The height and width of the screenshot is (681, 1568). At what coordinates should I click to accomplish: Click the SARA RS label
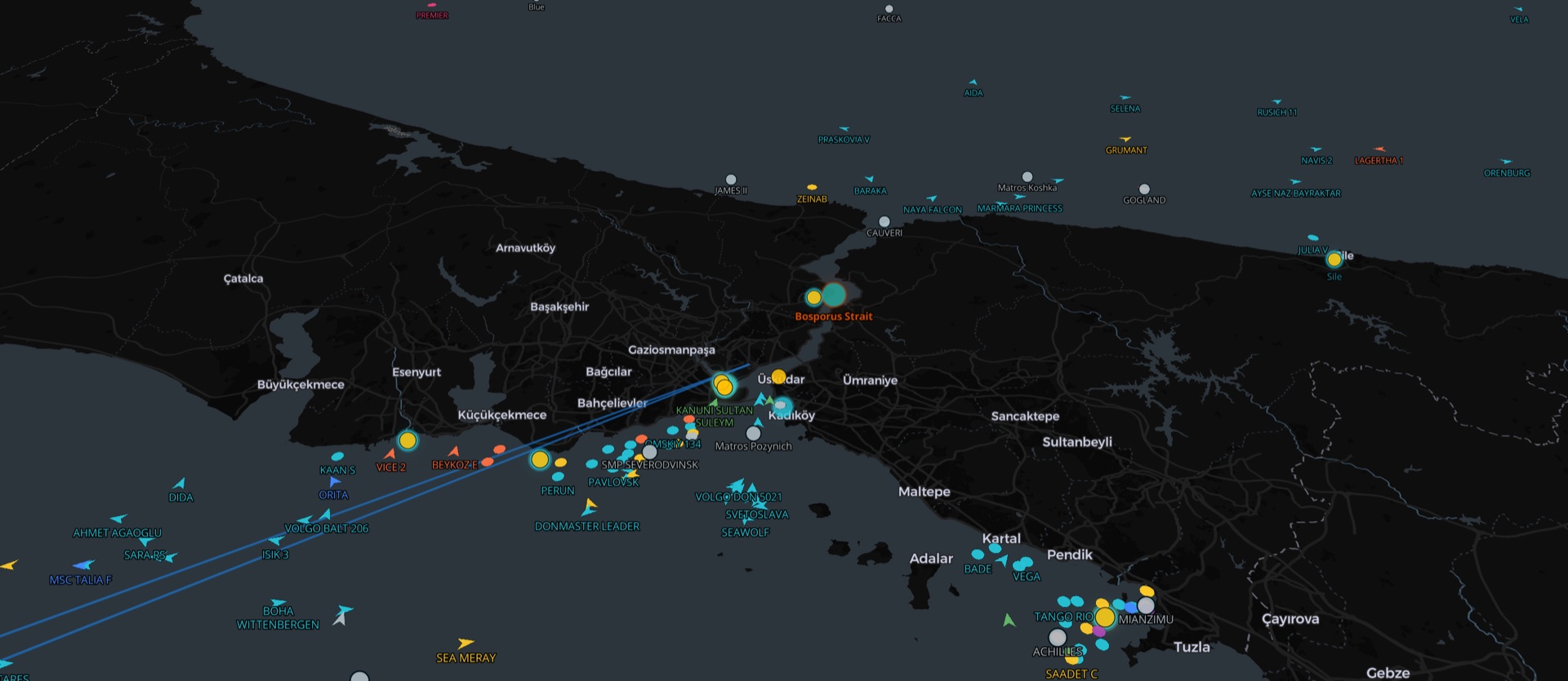(x=145, y=555)
